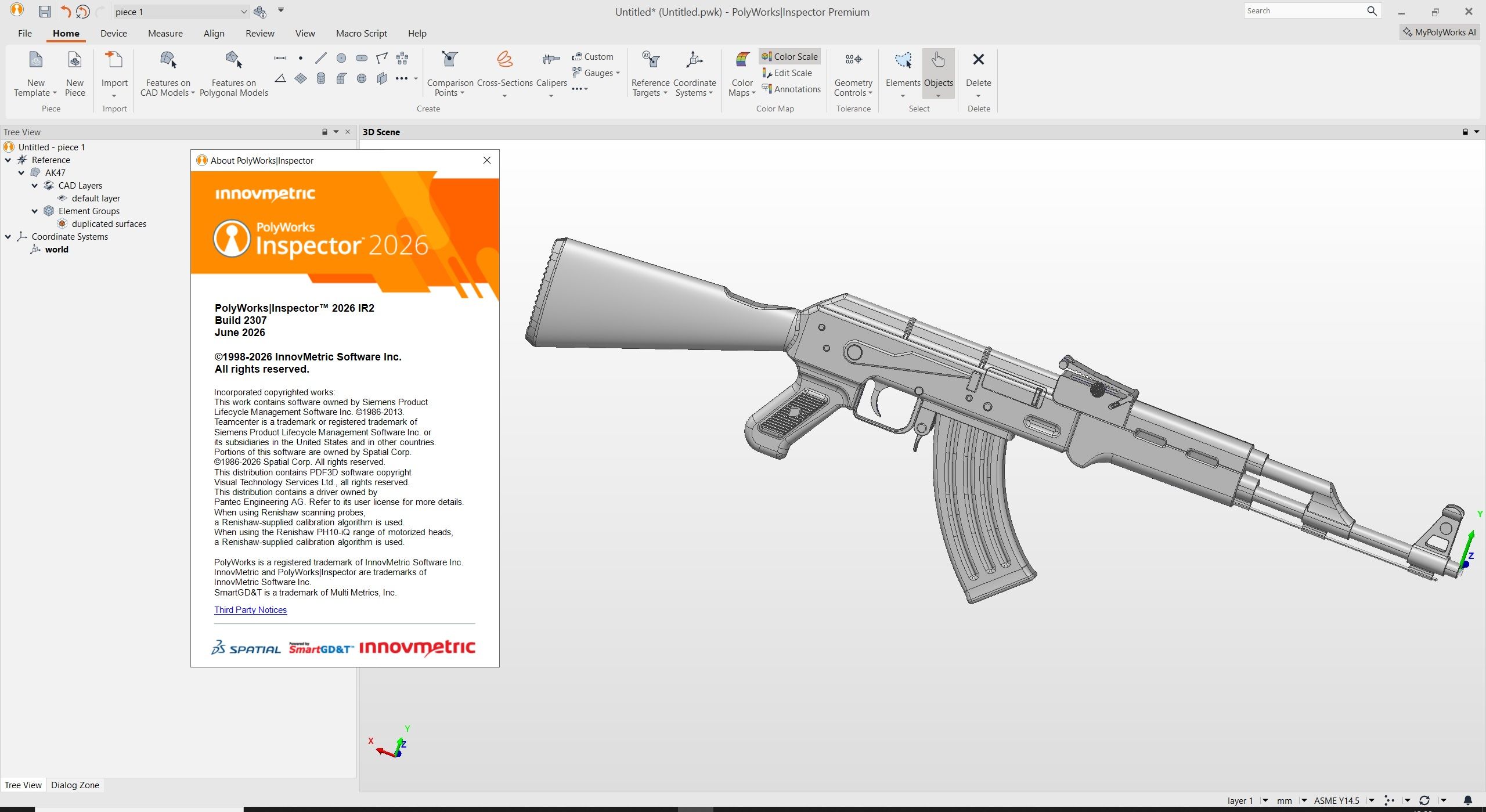
Task: Select the line feature tool
Action: [321, 58]
